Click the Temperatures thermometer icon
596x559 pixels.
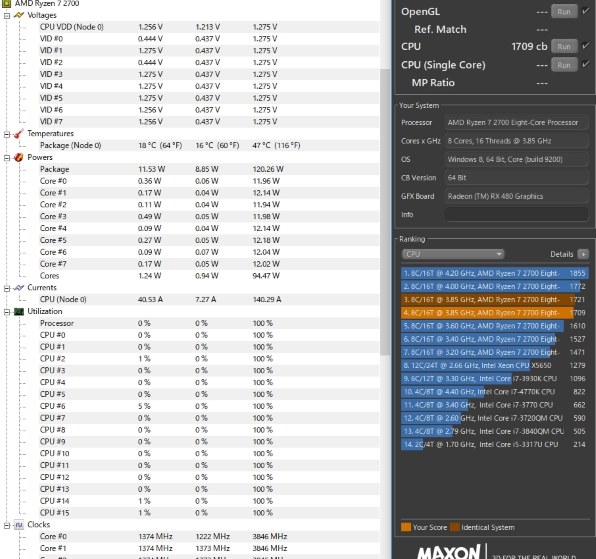tap(18, 134)
